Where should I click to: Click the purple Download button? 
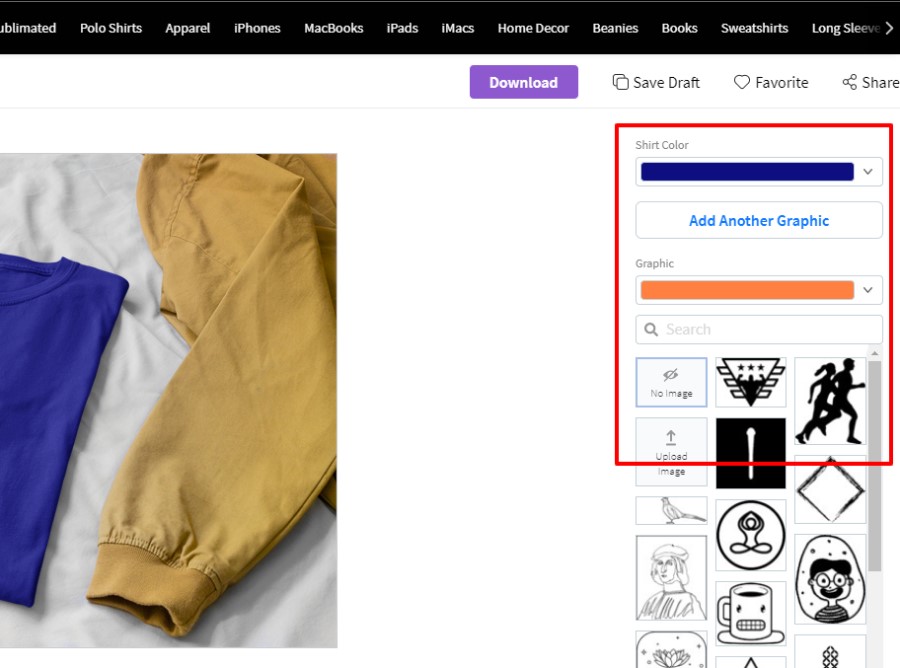coord(523,82)
